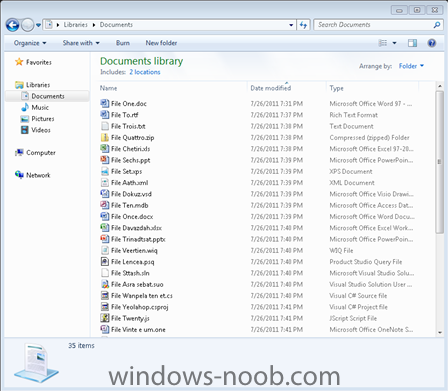Viewport: 448px width, 391px height.
Task: Select the File Wanpela ten et.cs icon
Action: click(105, 296)
